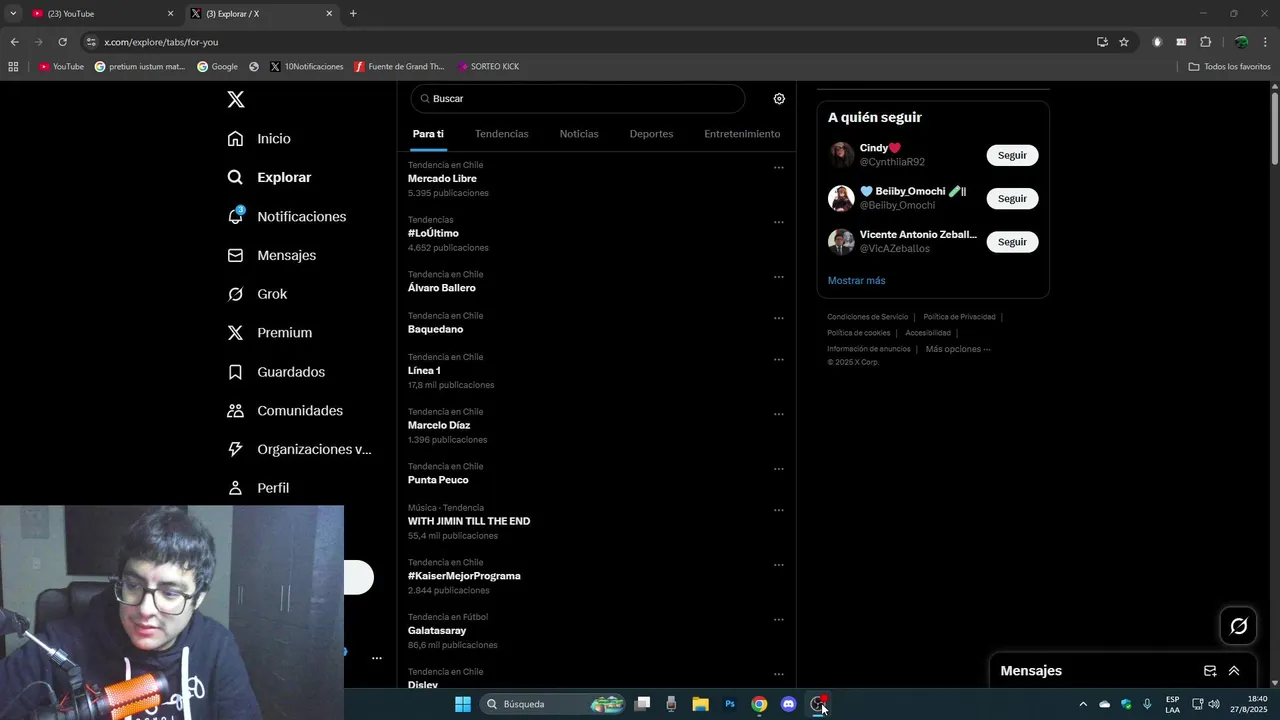1280x720 pixels.
Task: Open Organizaciones verificadas lightning icon
Action: click(235, 449)
